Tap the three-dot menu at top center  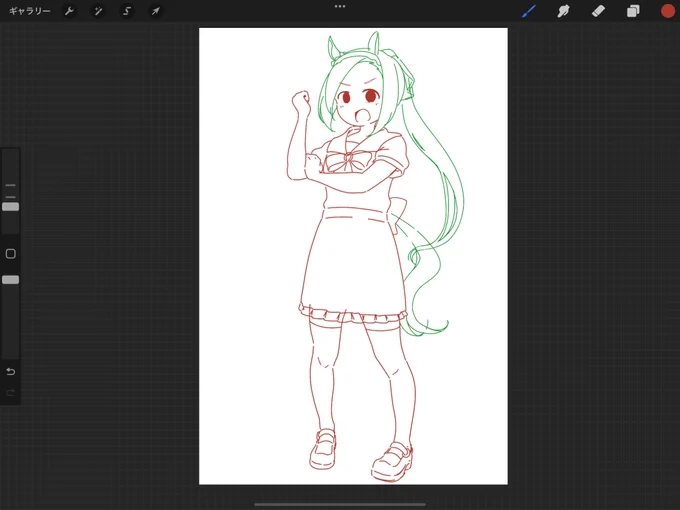[340, 7]
